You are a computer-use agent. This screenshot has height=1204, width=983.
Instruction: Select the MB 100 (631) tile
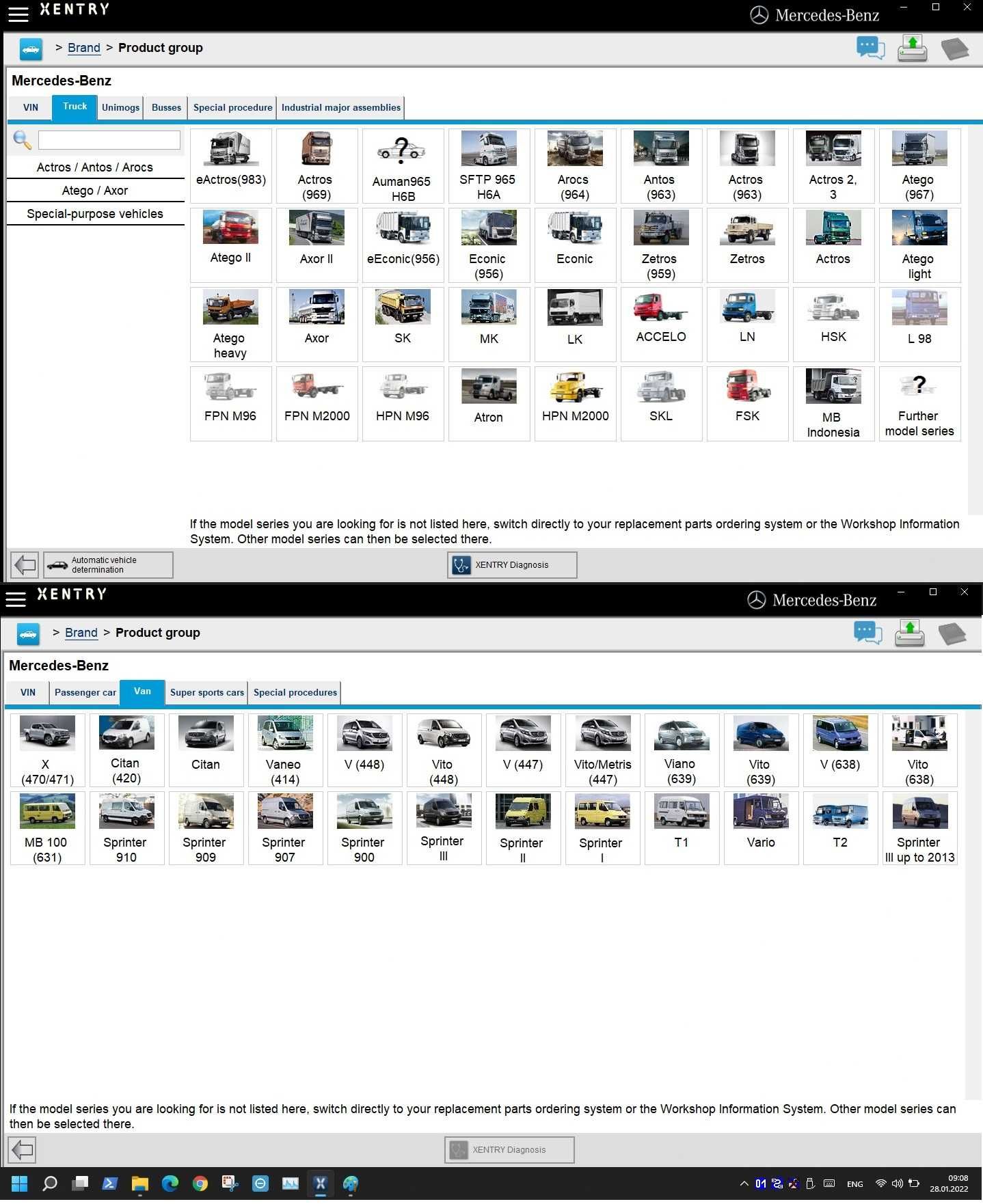pos(48,828)
